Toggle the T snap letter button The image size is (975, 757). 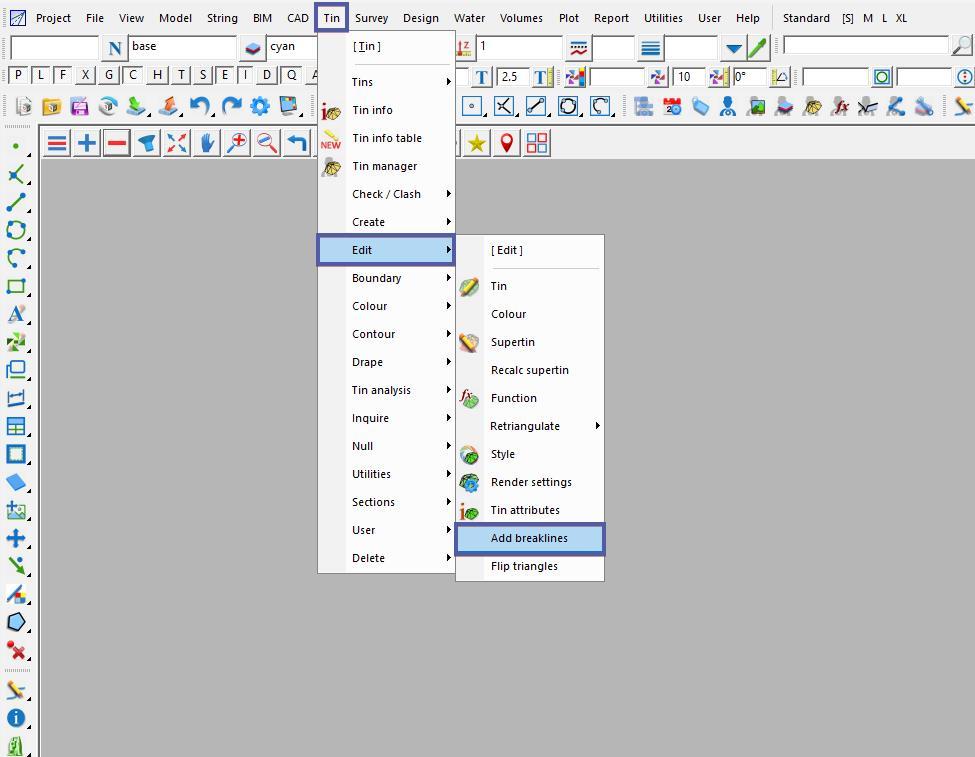181,76
